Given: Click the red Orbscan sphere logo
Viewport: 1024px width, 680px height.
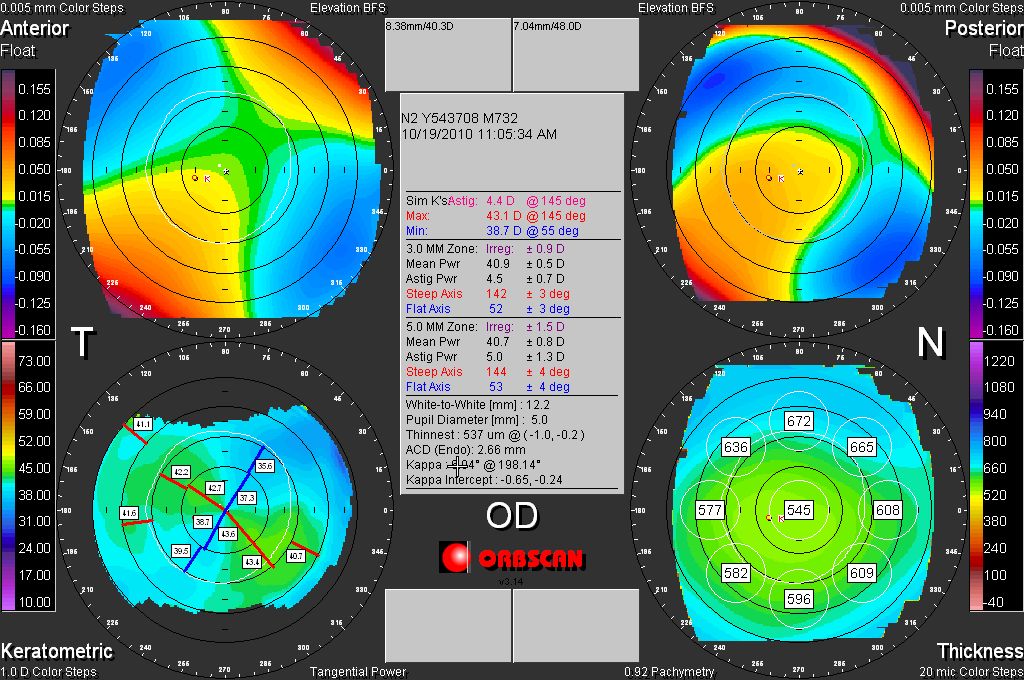Looking at the screenshot, I should (455, 558).
